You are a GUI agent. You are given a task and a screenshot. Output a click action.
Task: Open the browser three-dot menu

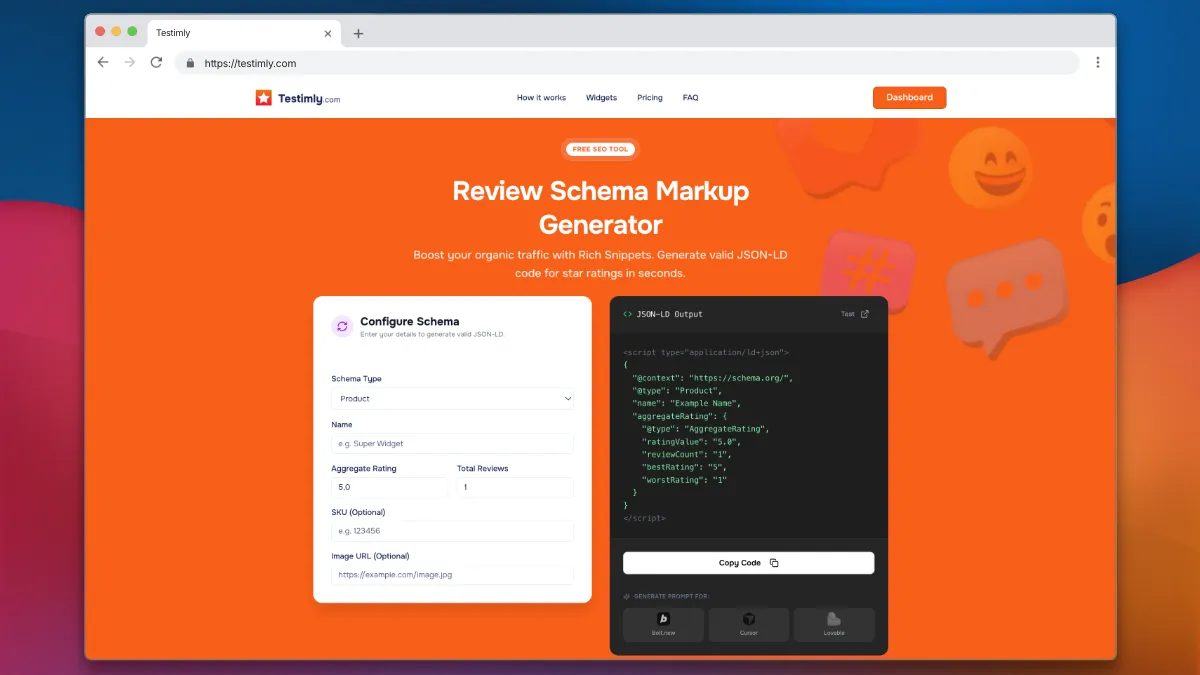coord(1097,62)
